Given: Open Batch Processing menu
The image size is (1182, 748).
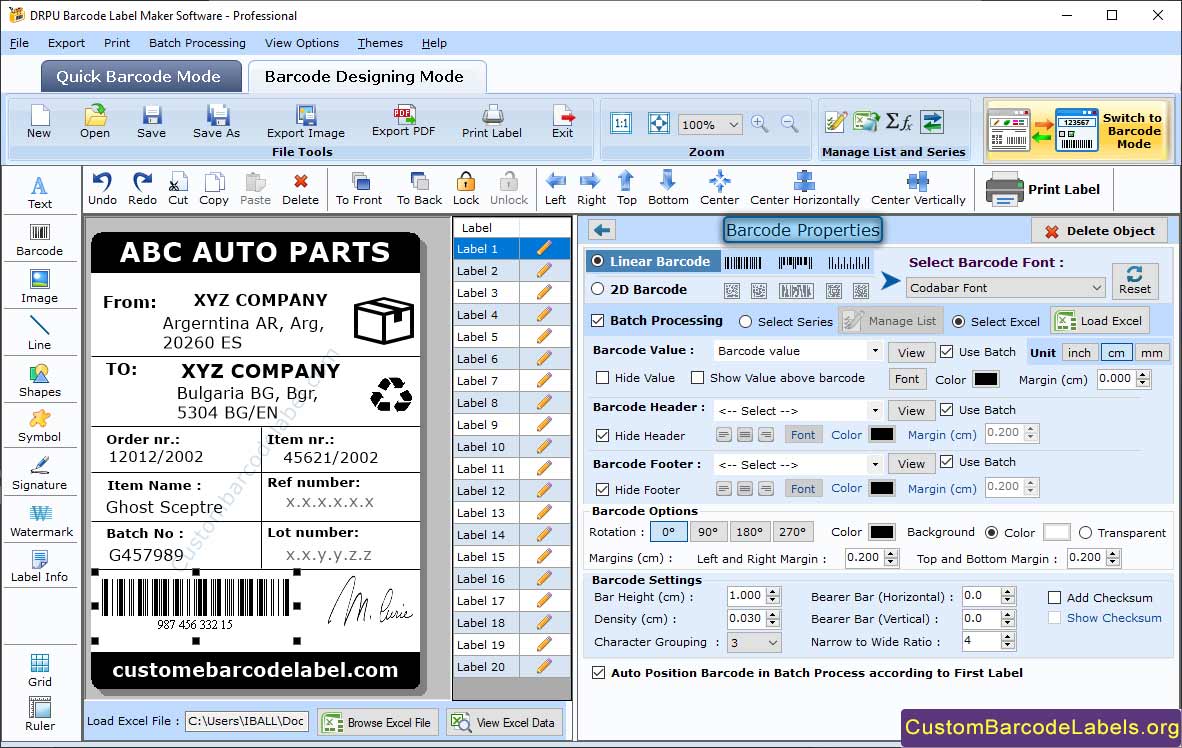Looking at the screenshot, I should click(x=197, y=43).
